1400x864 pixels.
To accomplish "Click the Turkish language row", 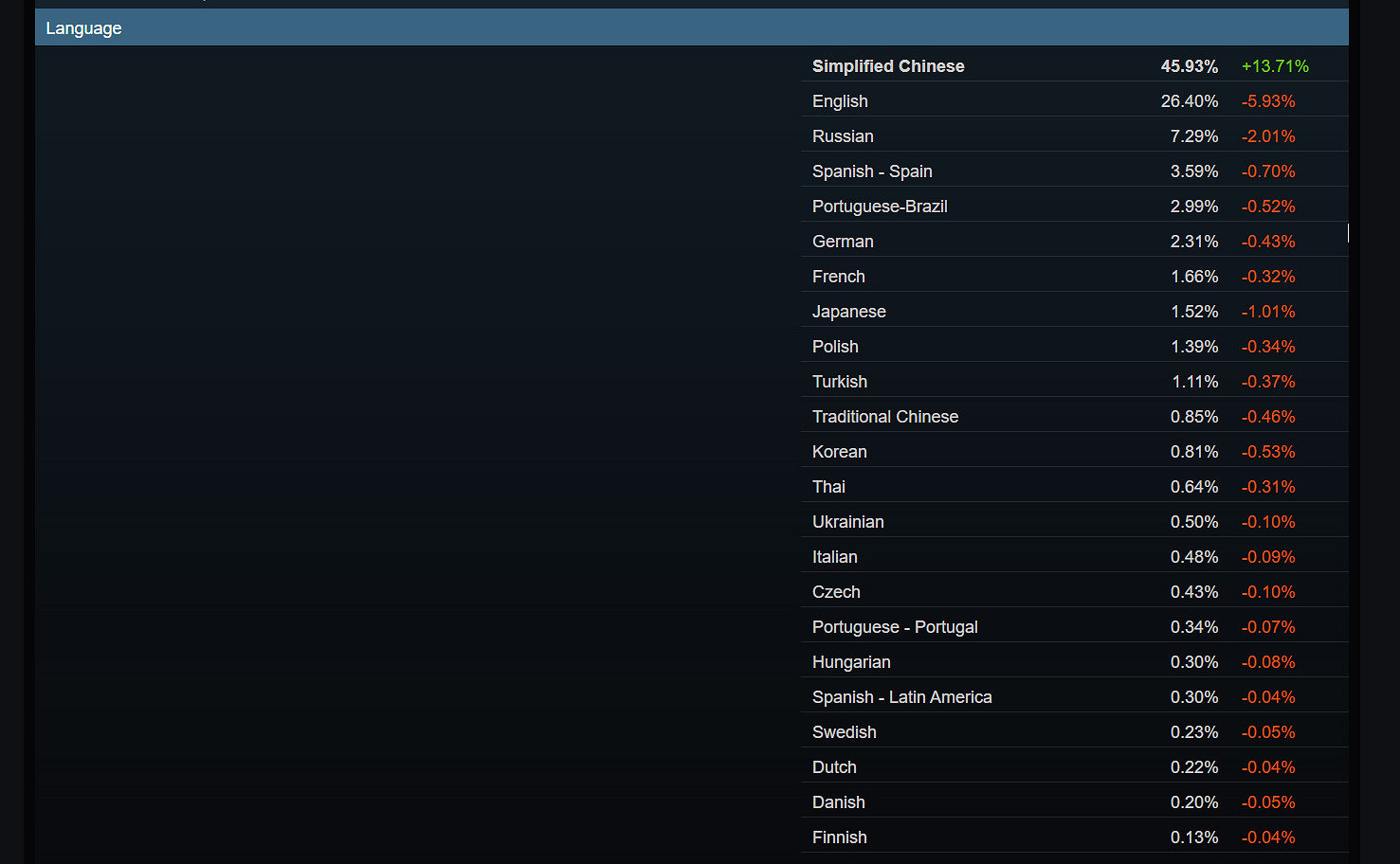I will click(x=840, y=382).
